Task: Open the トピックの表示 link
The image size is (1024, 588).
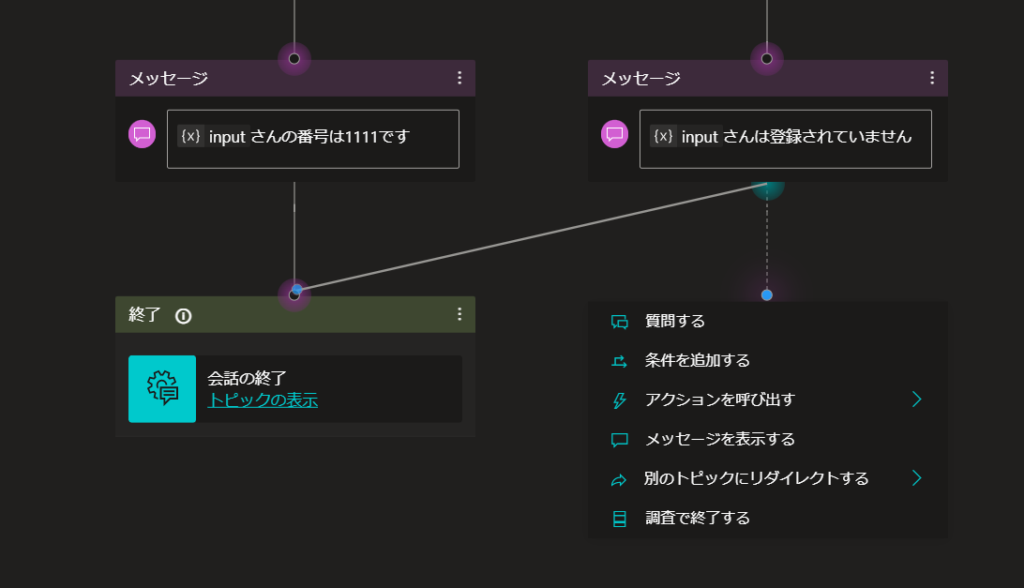Action: point(263,400)
